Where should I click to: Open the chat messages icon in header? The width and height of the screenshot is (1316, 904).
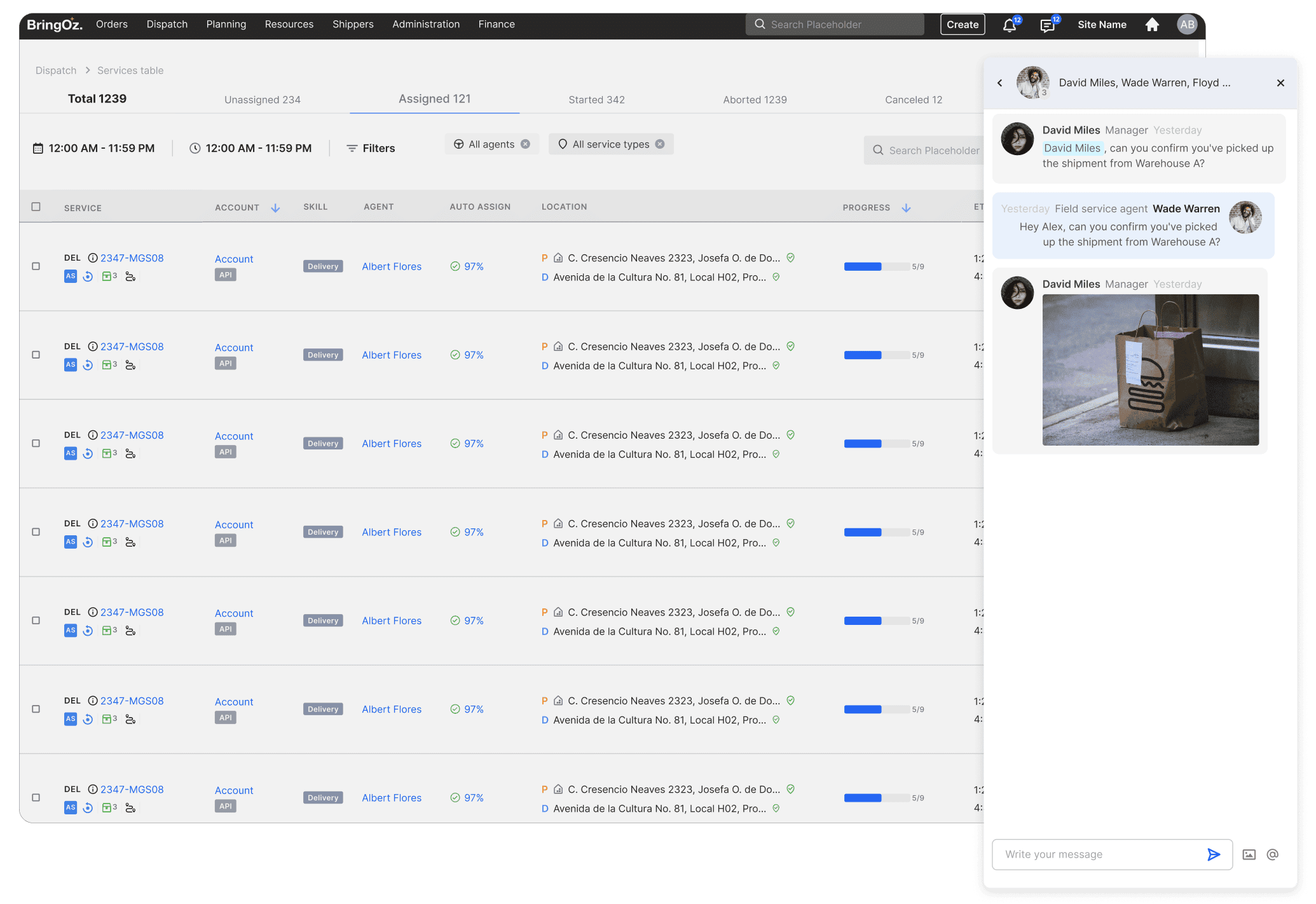pos(1047,25)
